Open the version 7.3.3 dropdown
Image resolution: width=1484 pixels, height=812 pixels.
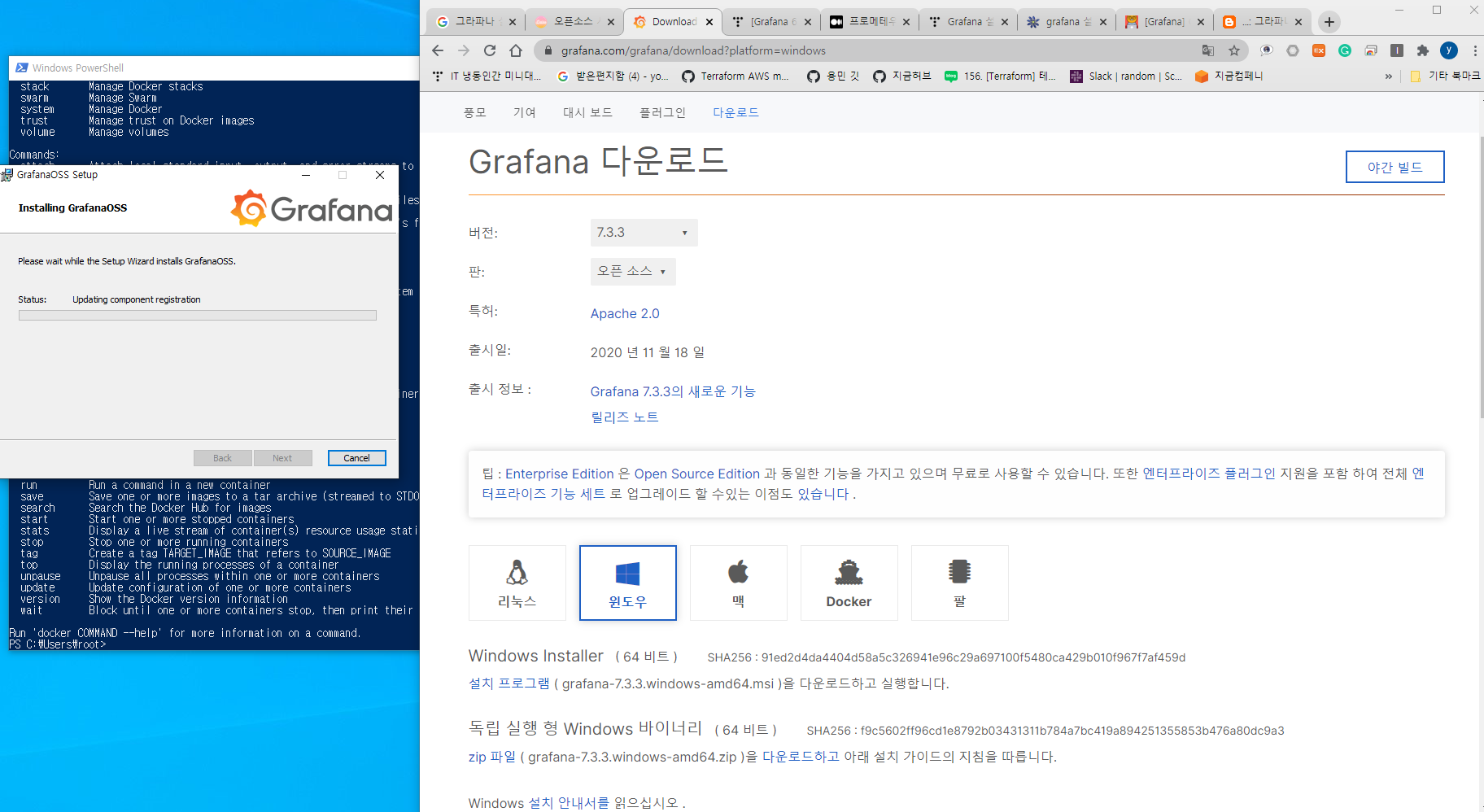coord(644,233)
